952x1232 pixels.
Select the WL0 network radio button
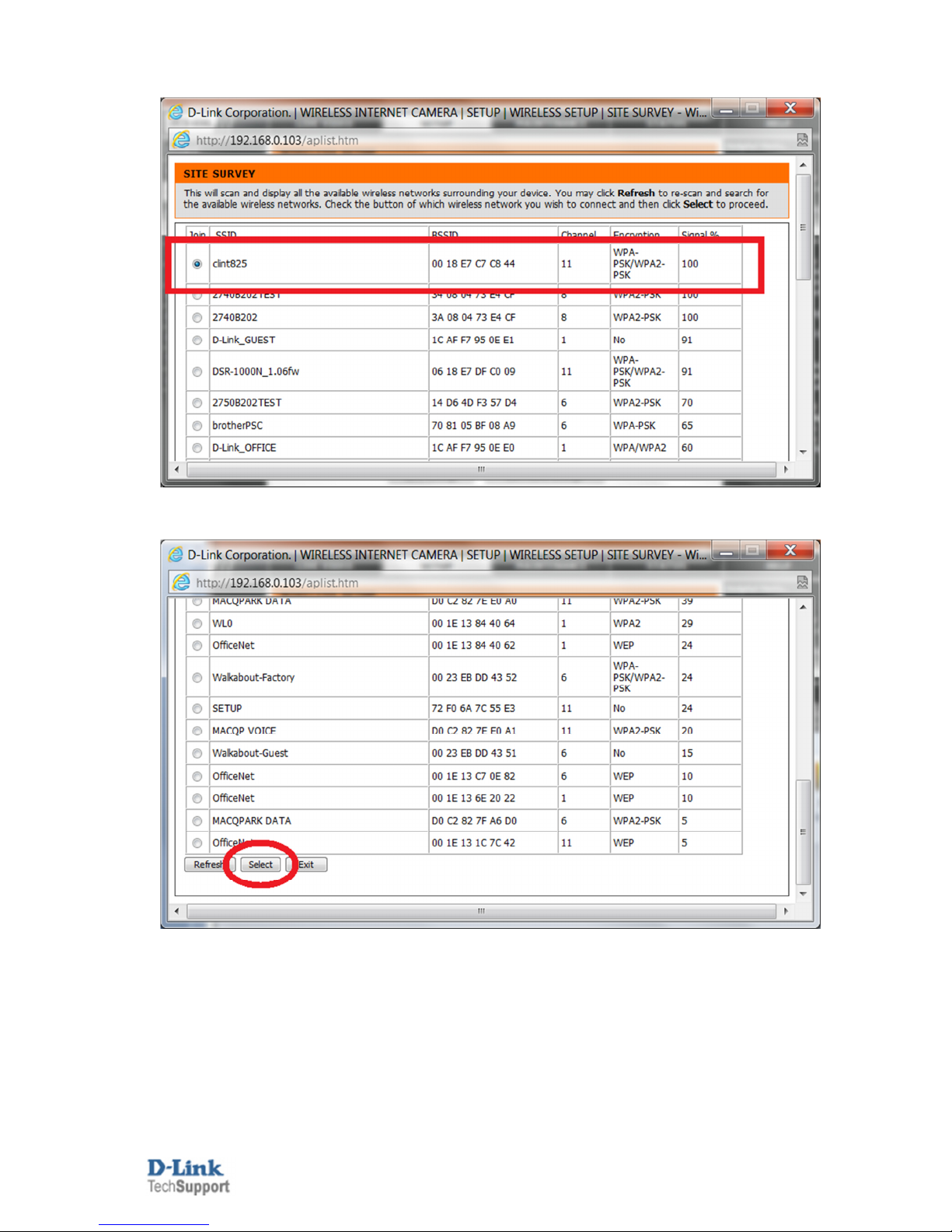[x=197, y=624]
